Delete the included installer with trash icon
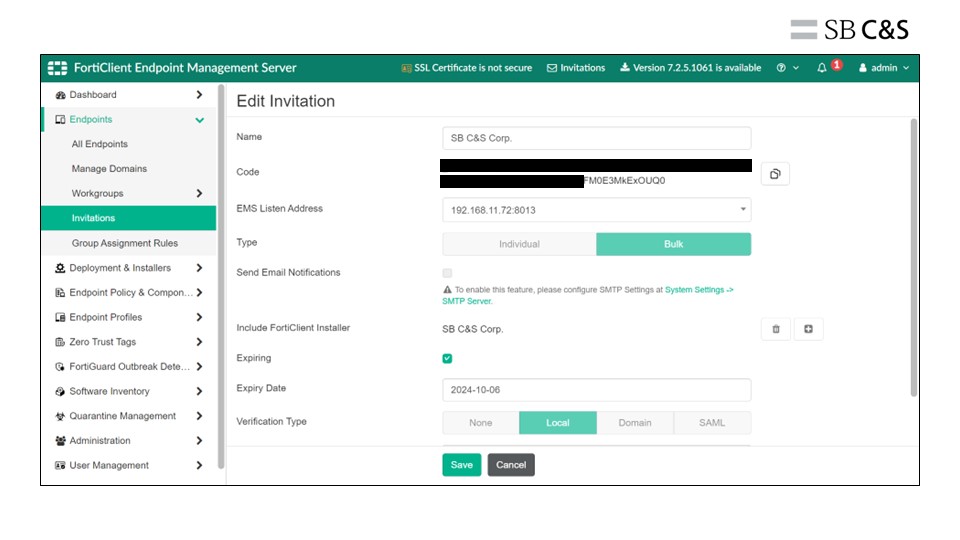The height and width of the screenshot is (540, 960). (776, 329)
